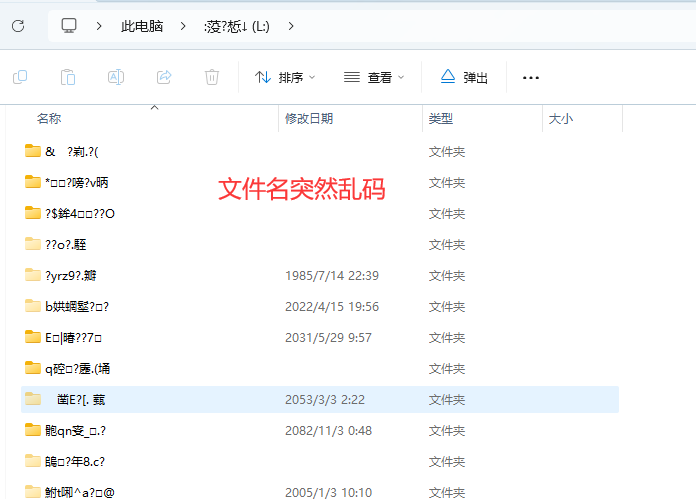Open the 排序 sort dropdown
Image resolution: width=696 pixels, height=499 pixels.
point(285,78)
